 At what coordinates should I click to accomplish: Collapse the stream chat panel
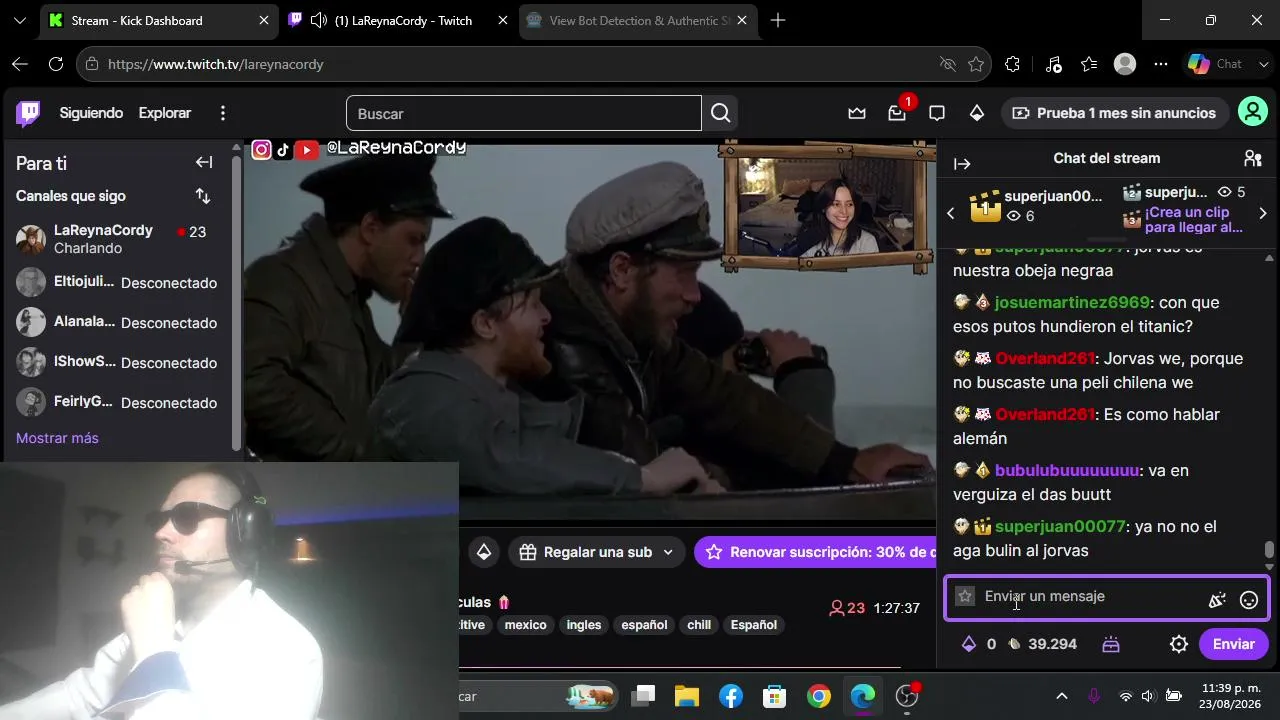962,164
